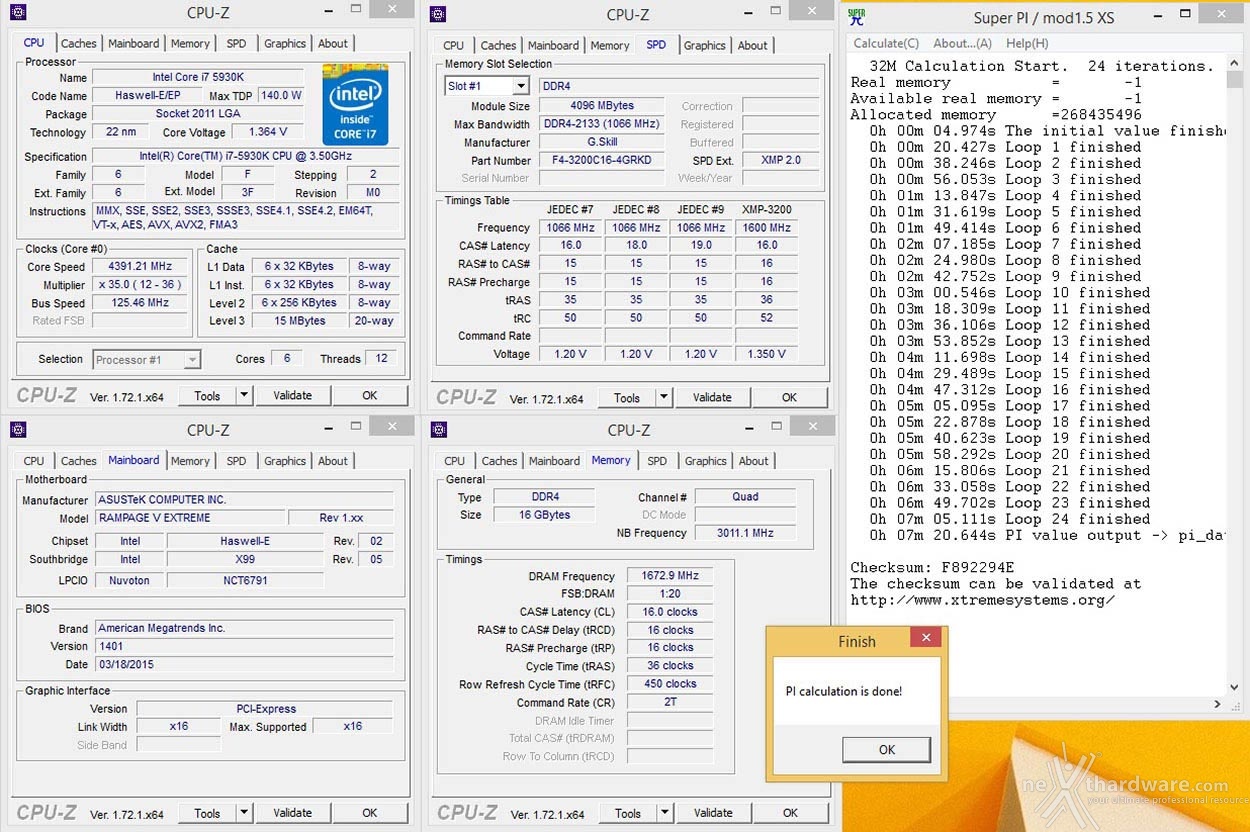Close the Finish dialog with its X button
This screenshot has width=1250, height=832.
[926, 638]
